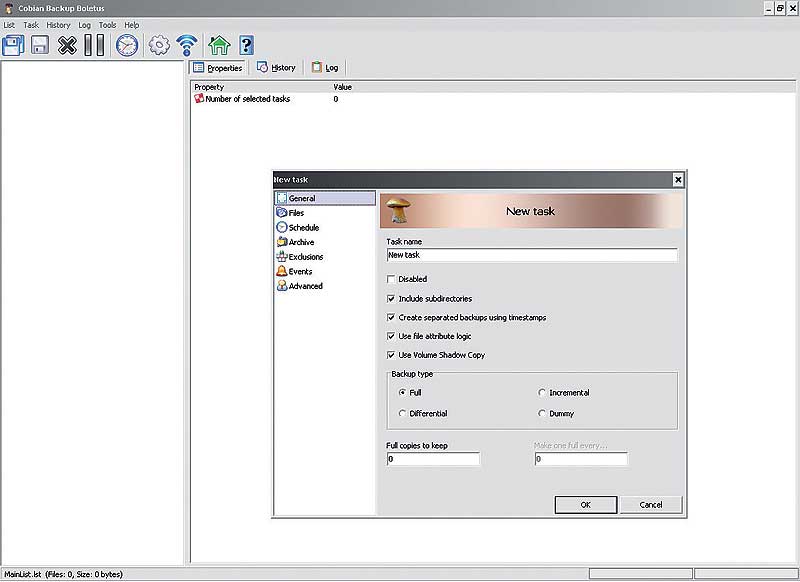The width and height of the screenshot is (800, 582).
Task: Click the question mark help icon
Action: click(246, 45)
